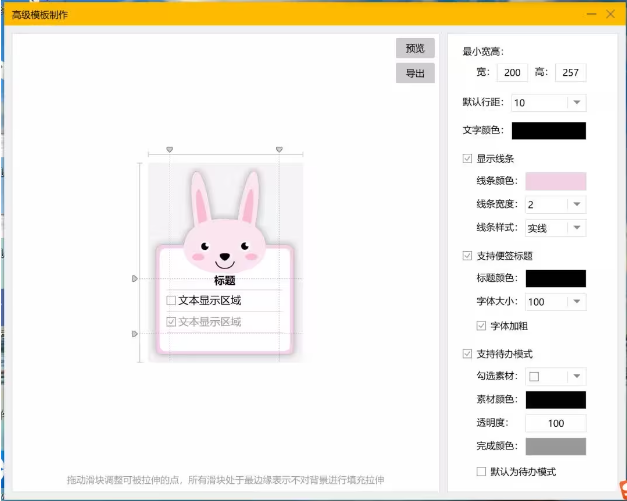Open the 默认行距 dropdown

pos(575,103)
